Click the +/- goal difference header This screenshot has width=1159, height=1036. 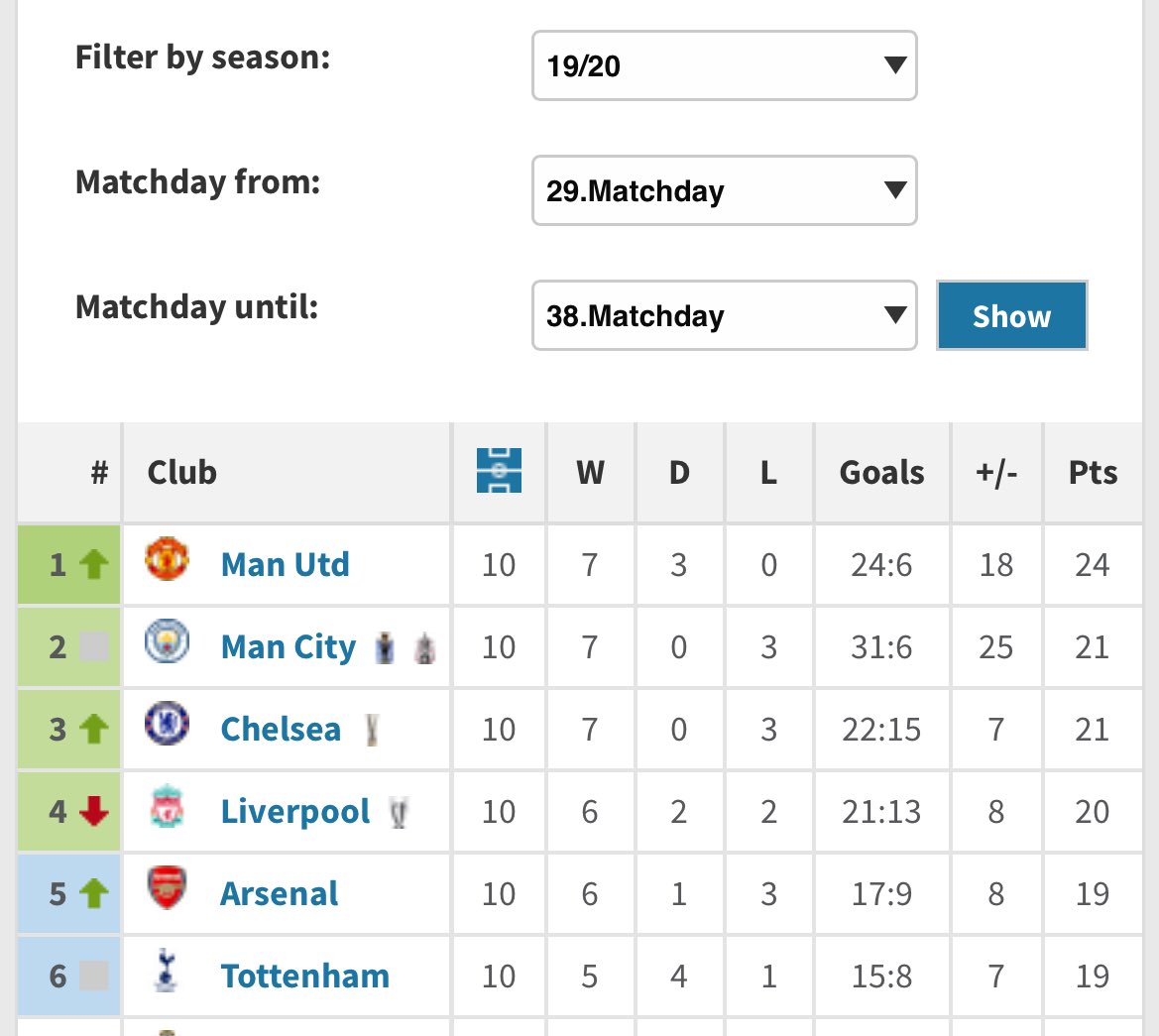pos(996,473)
